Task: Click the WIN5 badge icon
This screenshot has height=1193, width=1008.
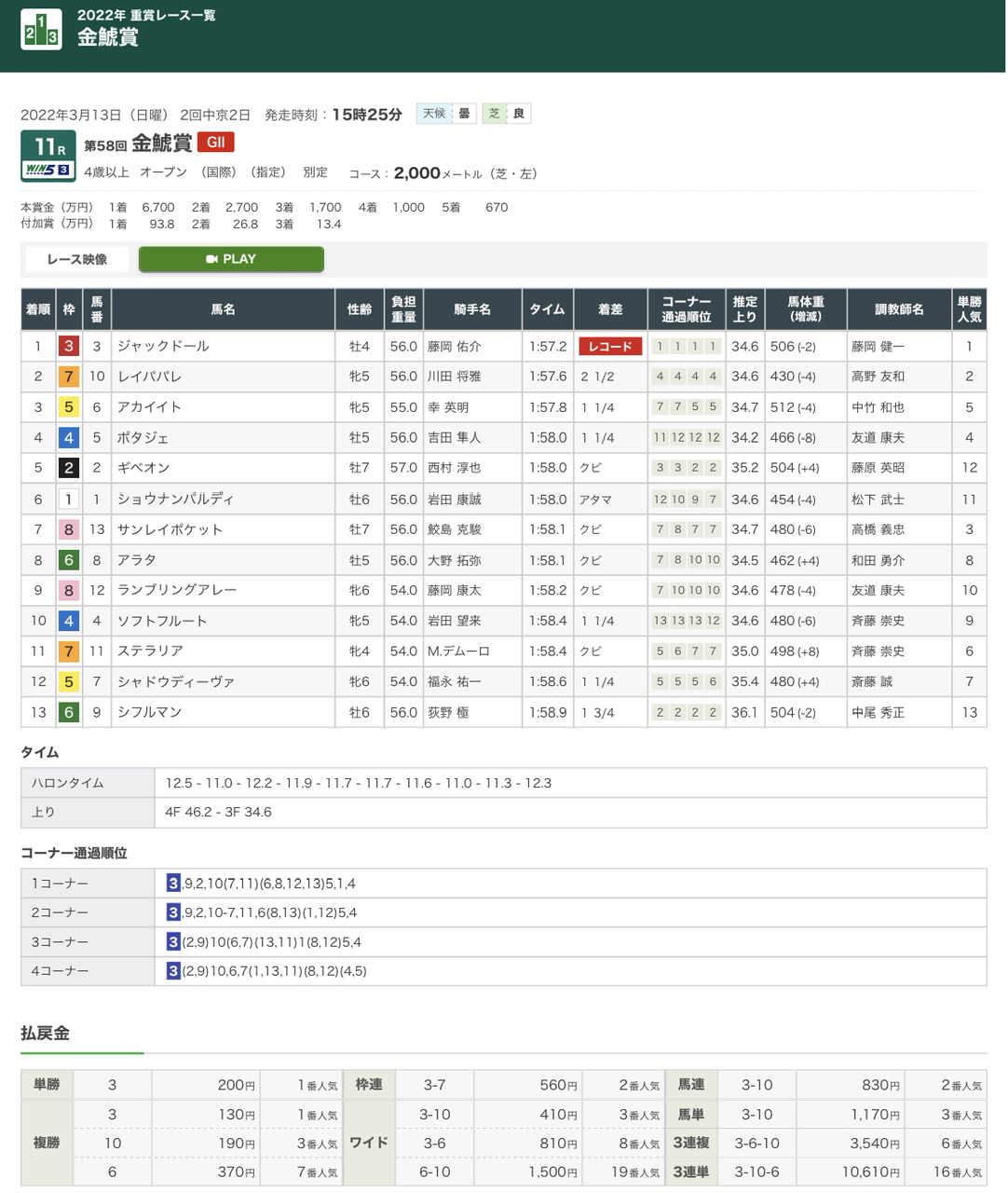Action: pyautogui.click(x=48, y=170)
